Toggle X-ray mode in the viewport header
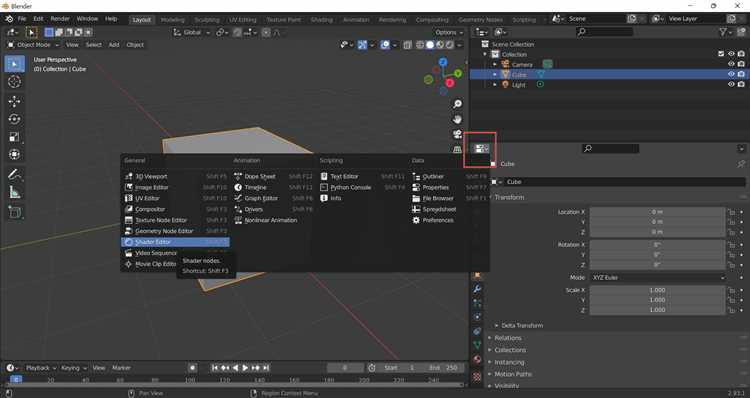The image size is (750, 398). pos(408,45)
